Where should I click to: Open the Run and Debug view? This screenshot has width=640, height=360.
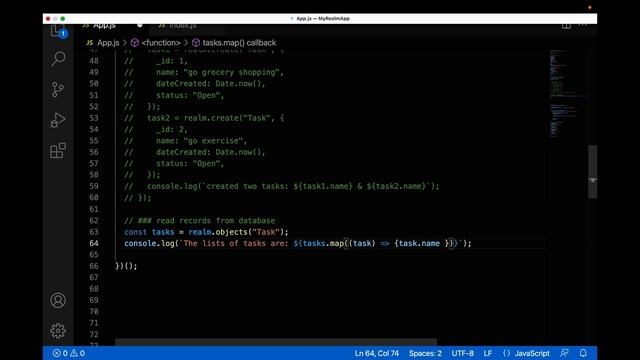click(x=58, y=120)
